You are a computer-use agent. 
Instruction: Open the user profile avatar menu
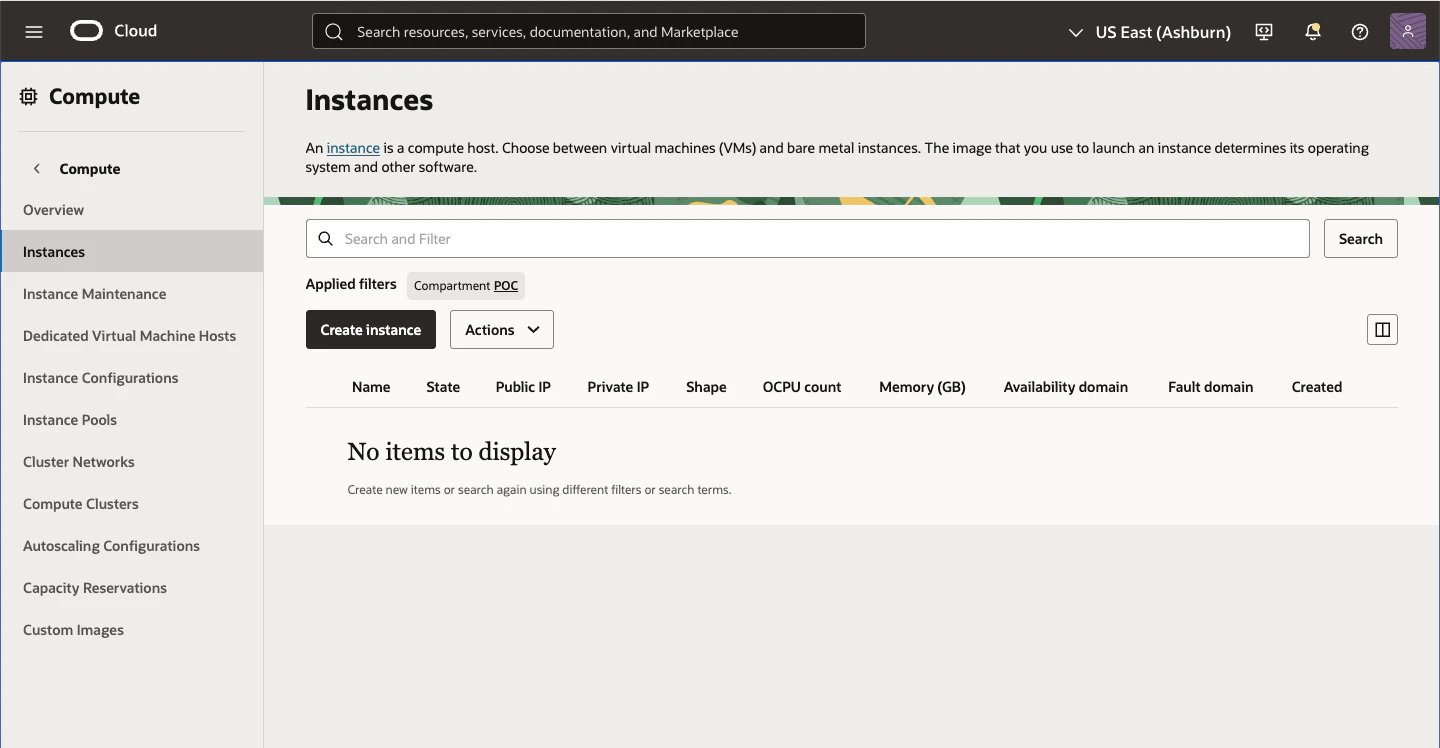point(1408,32)
